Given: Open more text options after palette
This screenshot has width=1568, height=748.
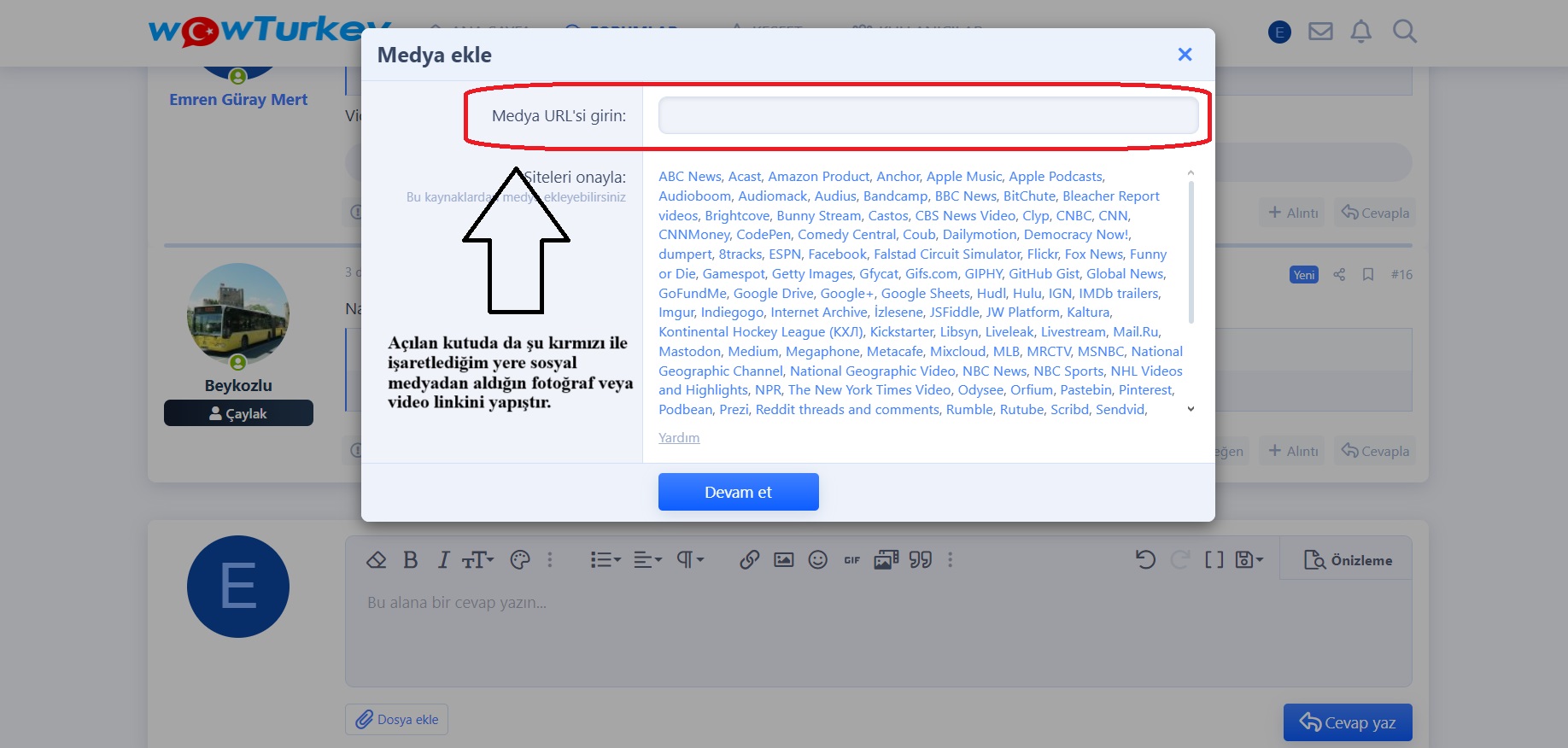Looking at the screenshot, I should click(550, 560).
